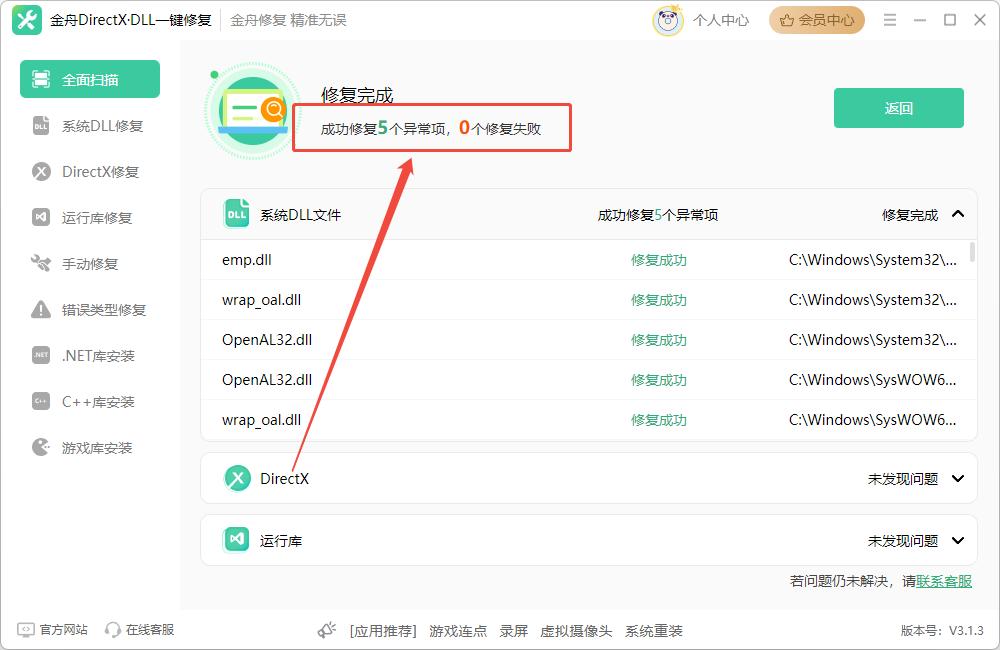Open 官方网站 in the footer

(53, 630)
